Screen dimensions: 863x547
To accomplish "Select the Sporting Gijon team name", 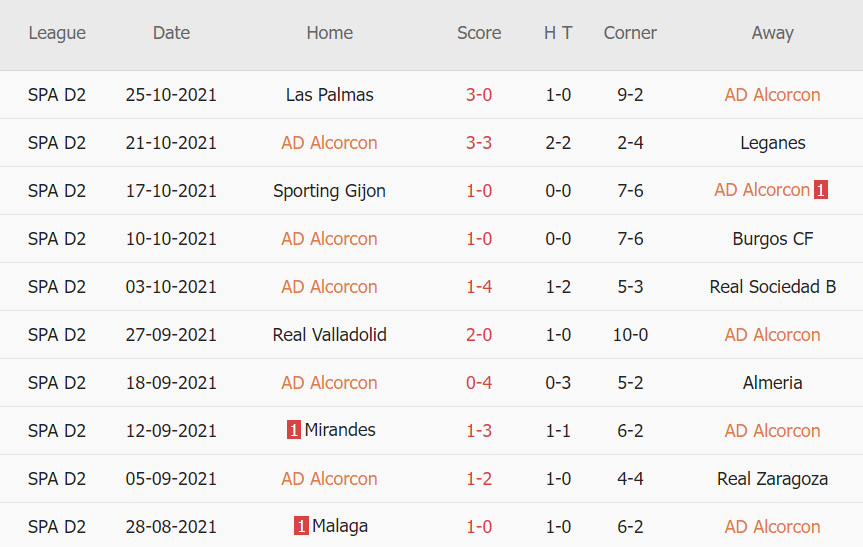I will [x=329, y=191].
